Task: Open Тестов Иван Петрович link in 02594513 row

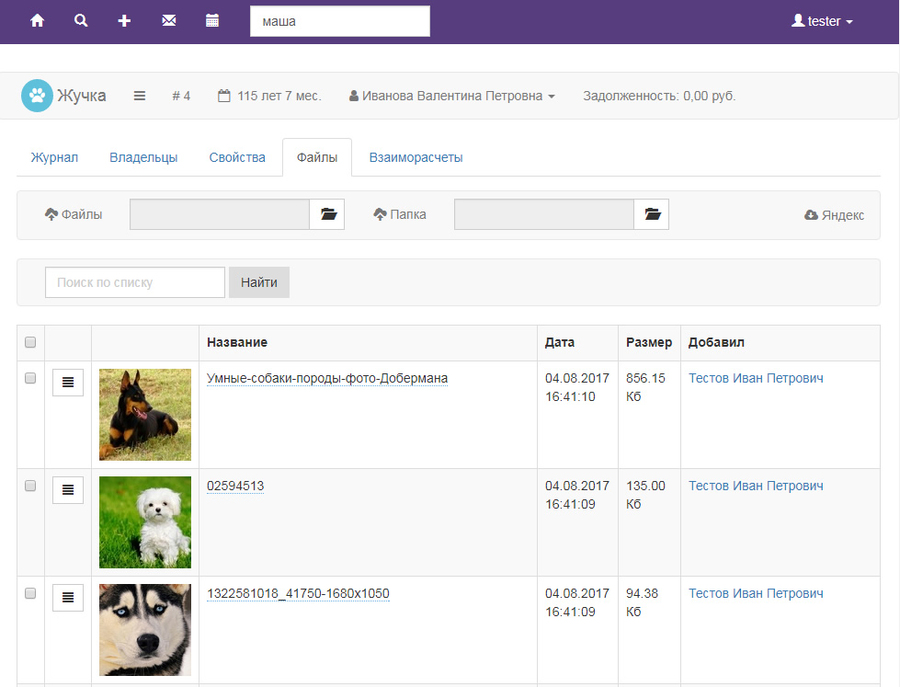Action: pyautogui.click(x=756, y=486)
